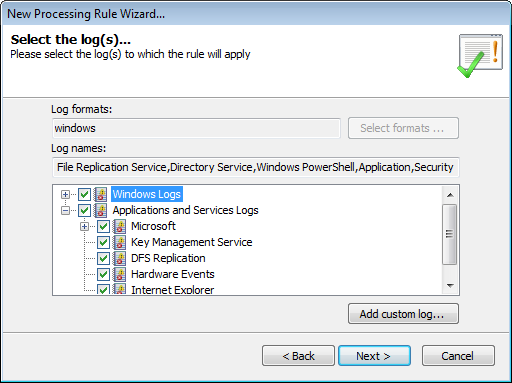Proceed with the Next button
This screenshot has height=383, width=512.
coord(374,356)
